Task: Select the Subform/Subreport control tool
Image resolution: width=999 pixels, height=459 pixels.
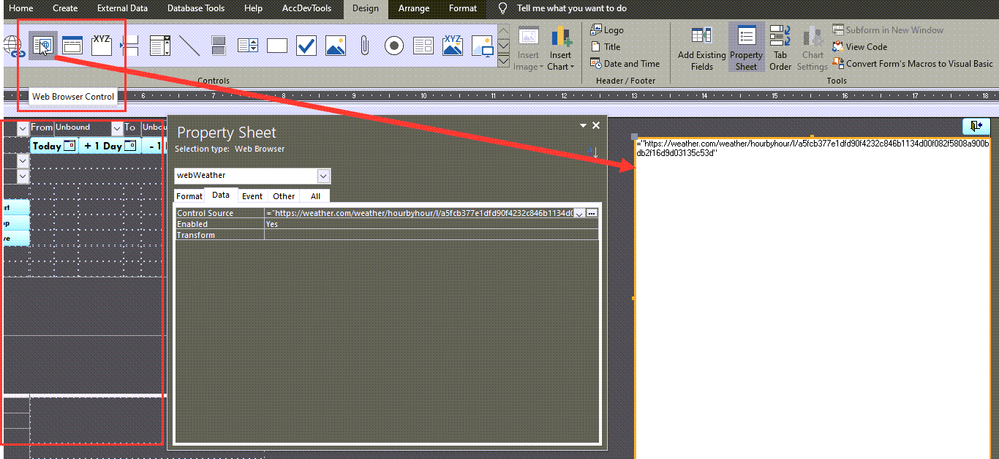Action: point(424,46)
